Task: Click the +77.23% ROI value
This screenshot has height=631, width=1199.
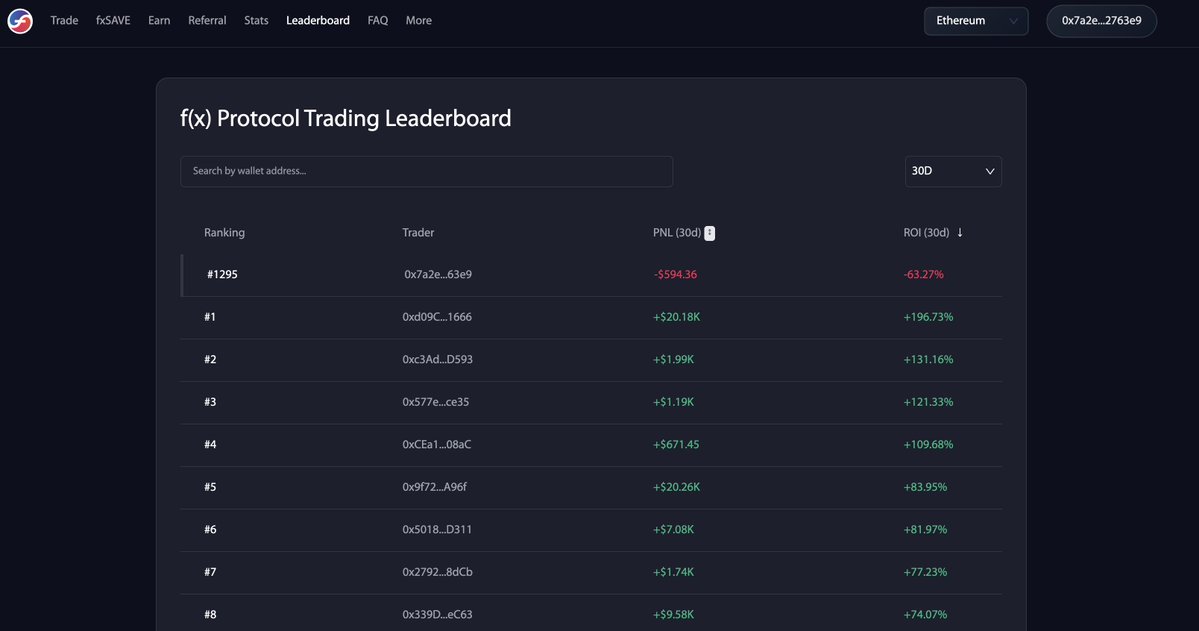Action: 925,572
